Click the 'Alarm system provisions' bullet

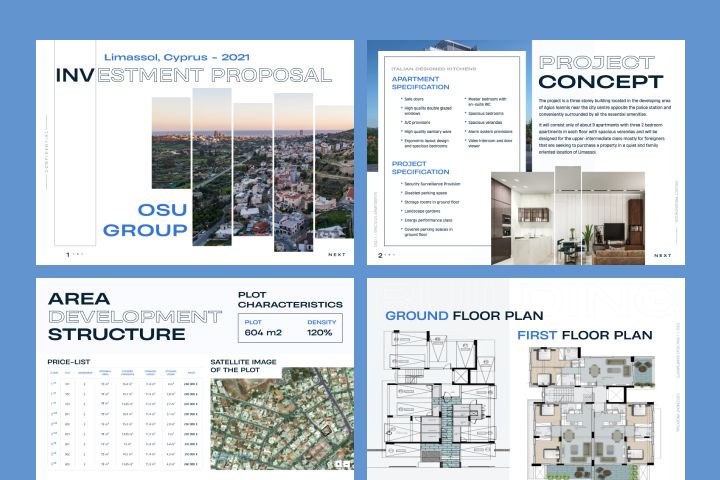pyautogui.click(x=490, y=132)
